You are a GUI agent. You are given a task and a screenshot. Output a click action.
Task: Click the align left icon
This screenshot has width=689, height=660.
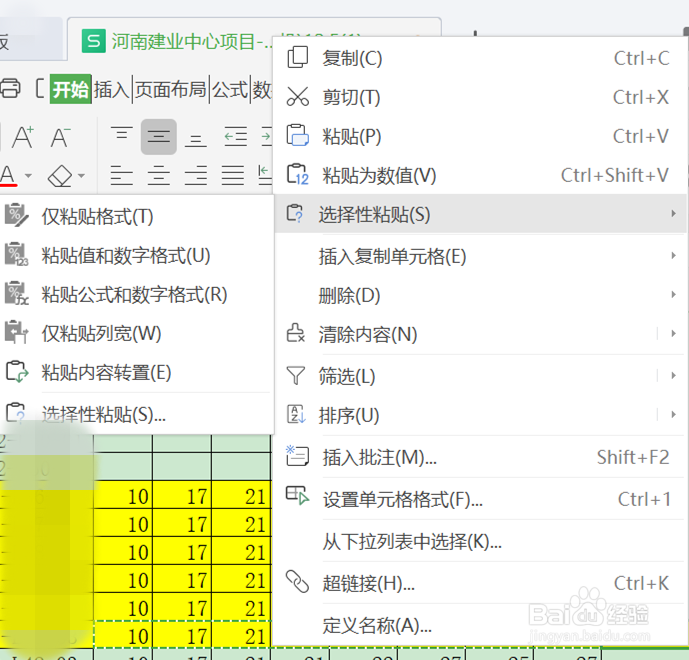pos(121,175)
